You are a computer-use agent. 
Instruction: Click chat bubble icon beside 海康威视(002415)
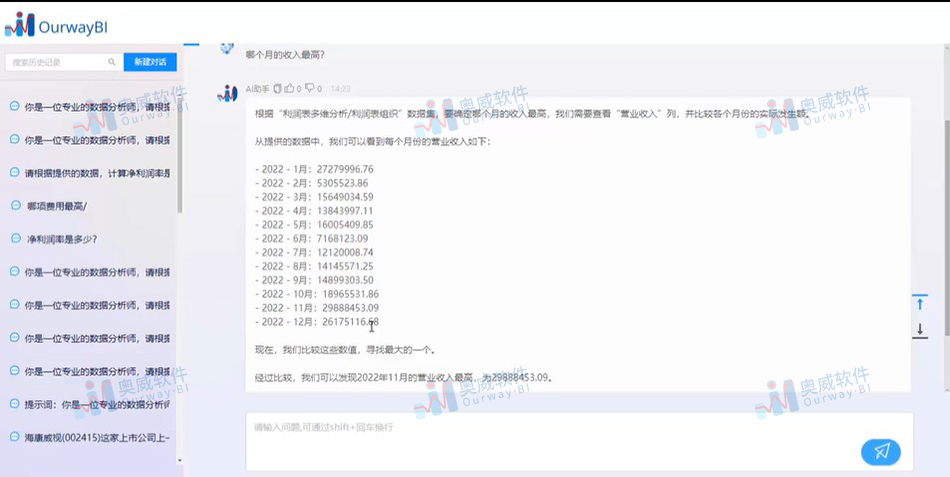point(15,436)
